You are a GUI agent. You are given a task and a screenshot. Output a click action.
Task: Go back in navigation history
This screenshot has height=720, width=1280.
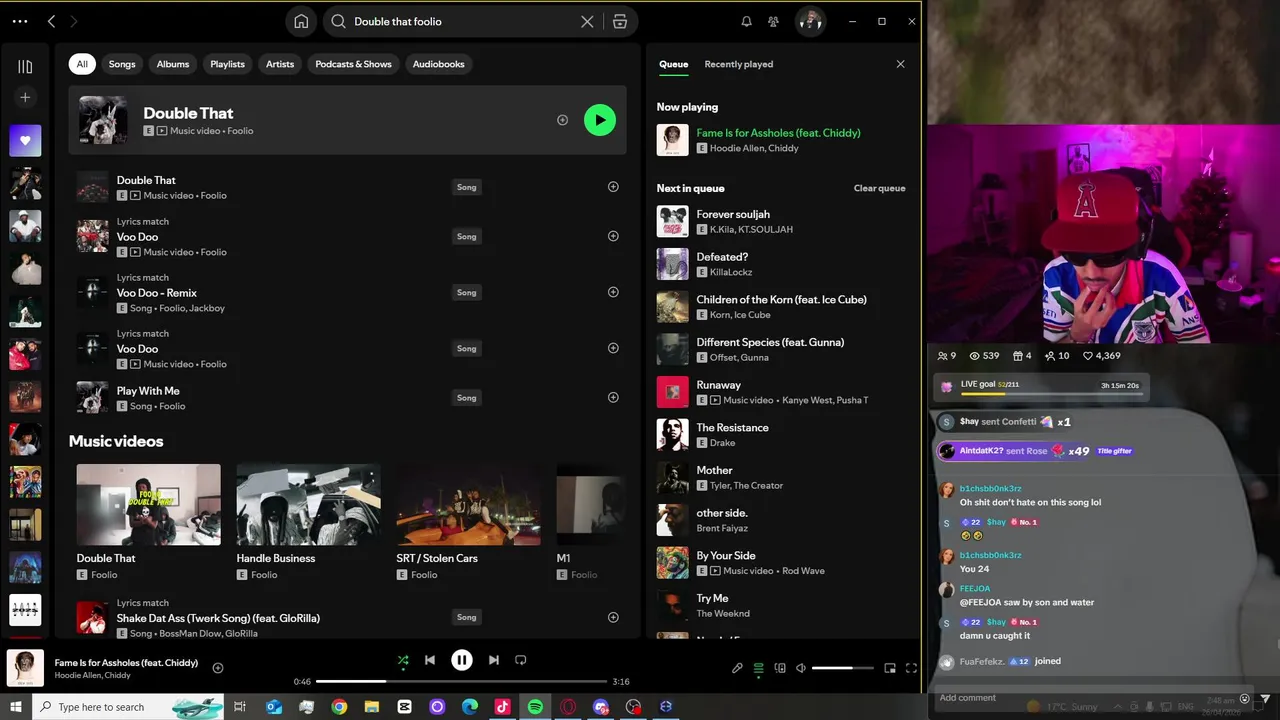point(51,21)
